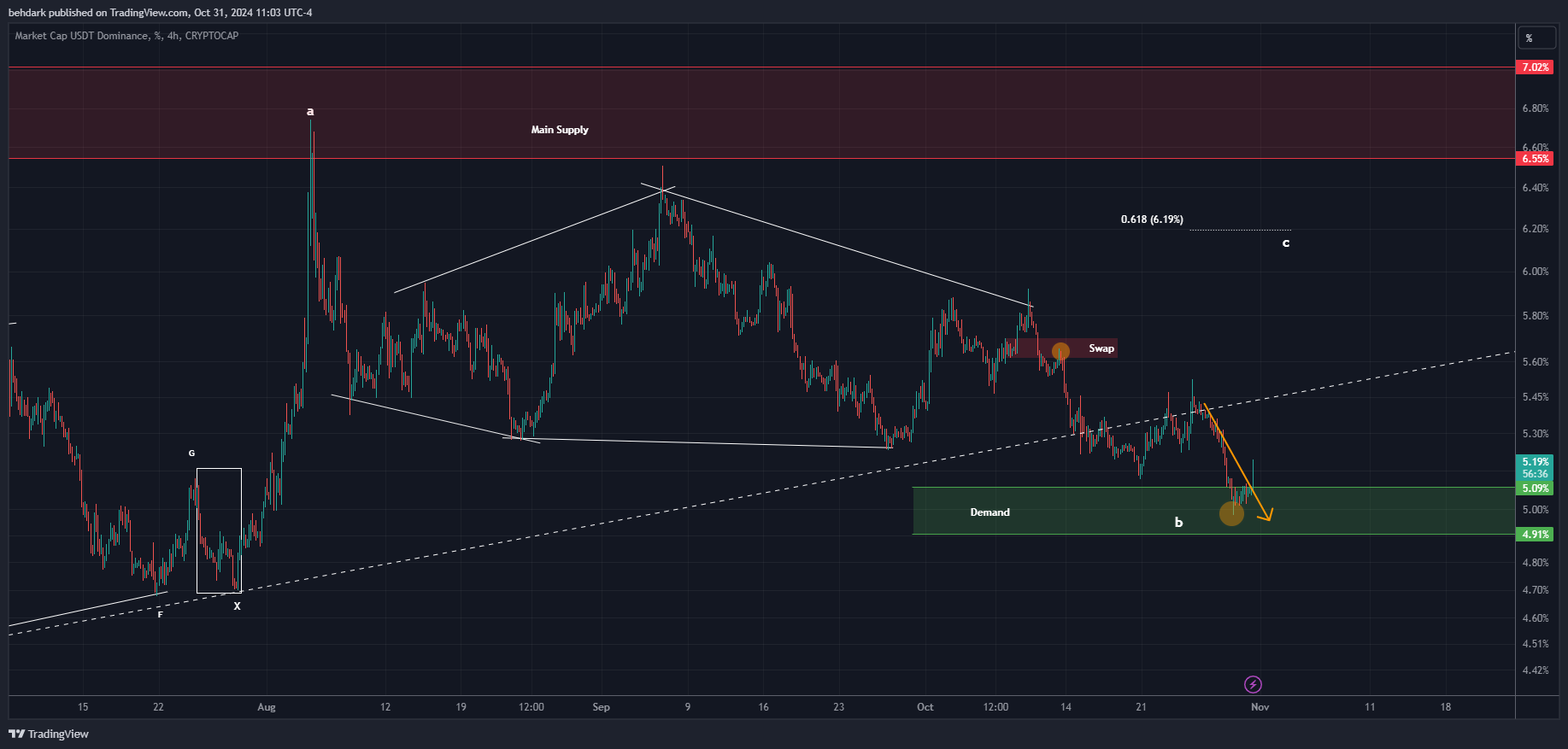Click the 5.45% level on the price axis
The height and width of the screenshot is (749, 1568).
(1536, 397)
